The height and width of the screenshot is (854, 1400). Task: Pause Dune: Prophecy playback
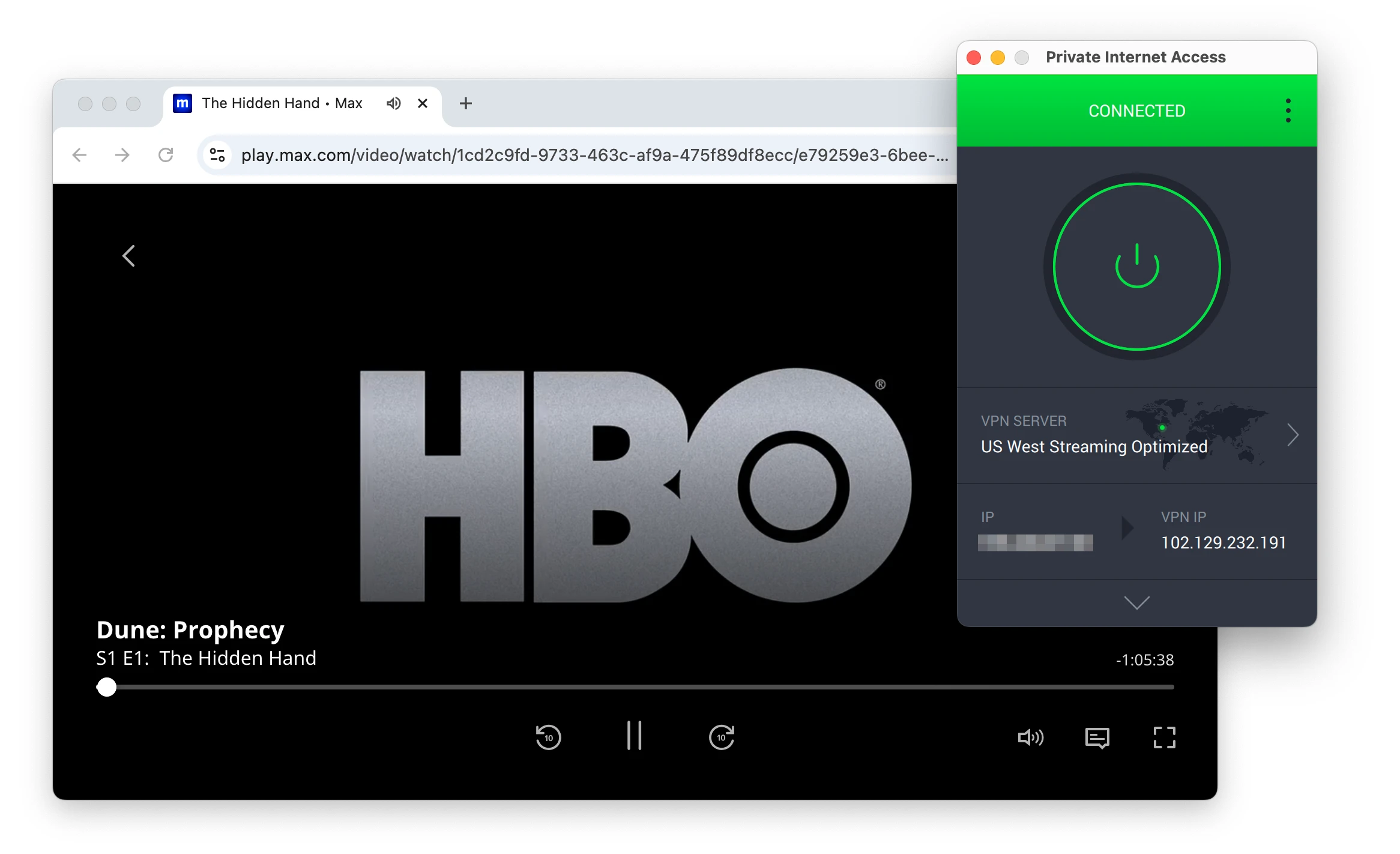[635, 736]
